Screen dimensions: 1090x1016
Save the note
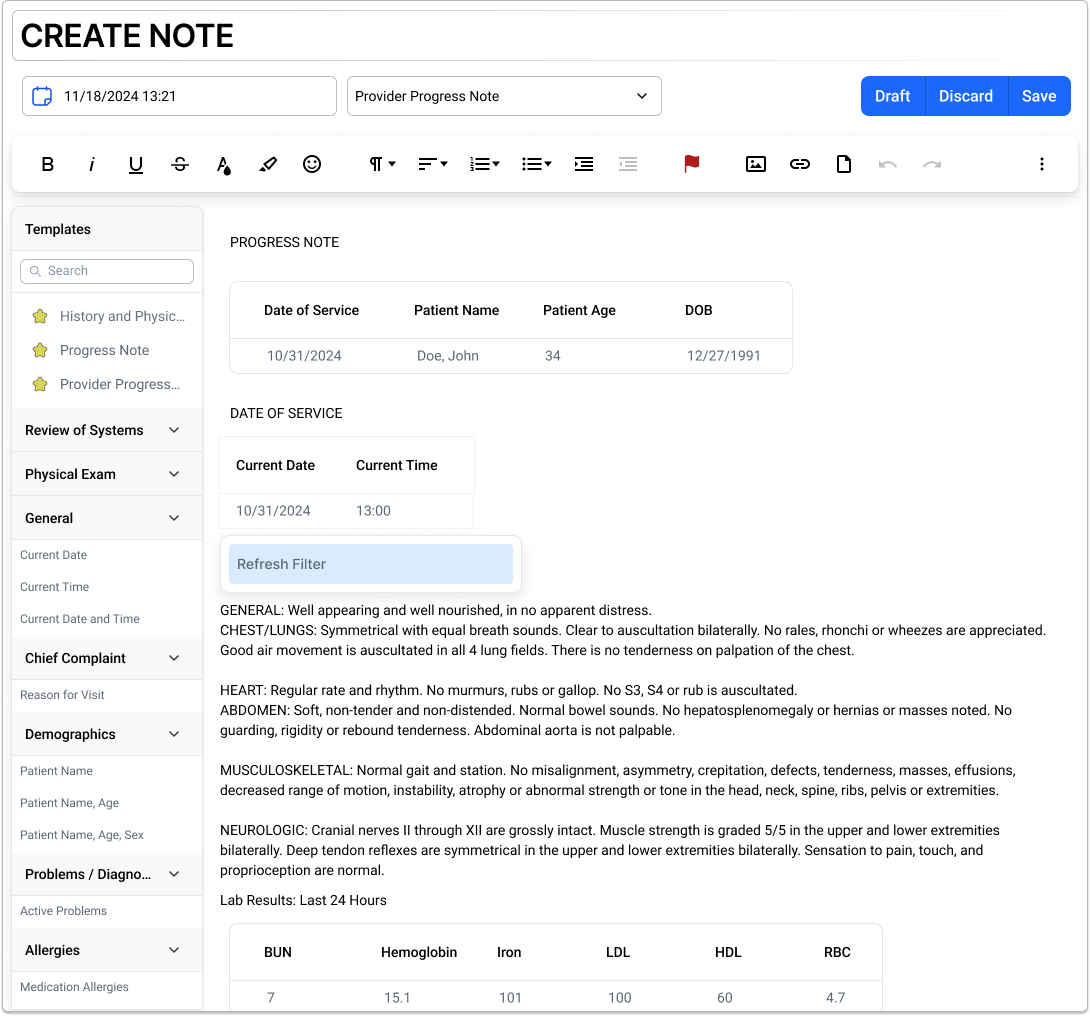1039,96
